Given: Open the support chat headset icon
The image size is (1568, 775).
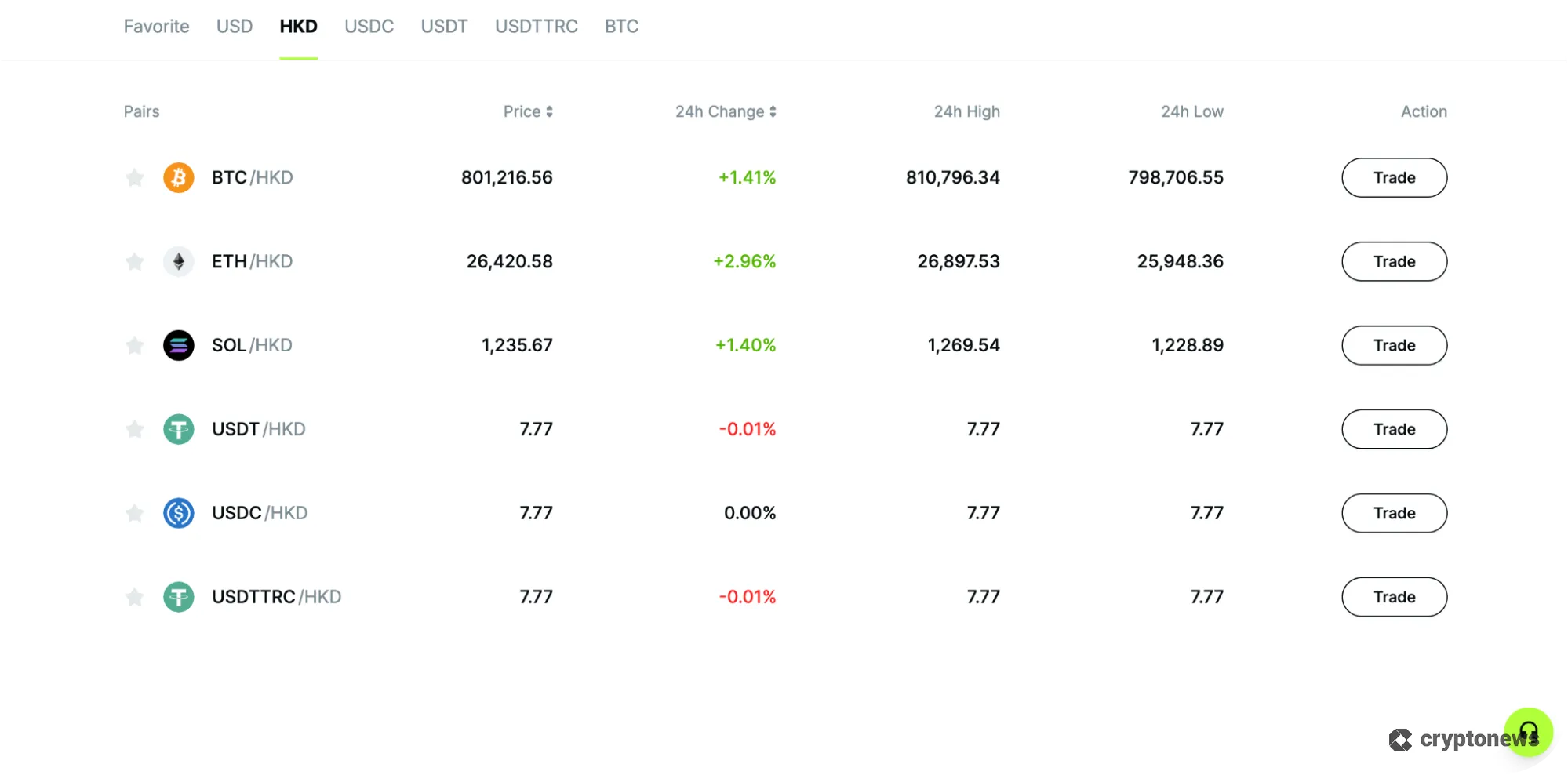Looking at the screenshot, I should [x=1529, y=731].
